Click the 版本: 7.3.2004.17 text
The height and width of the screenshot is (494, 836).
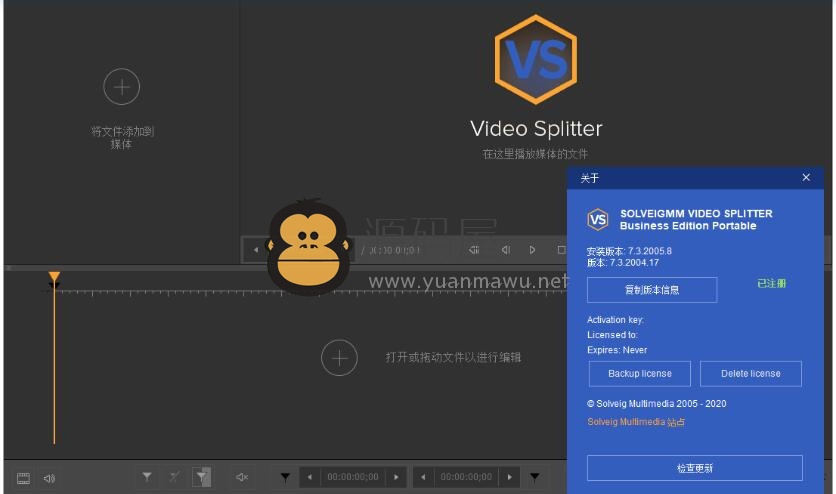click(623, 263)
